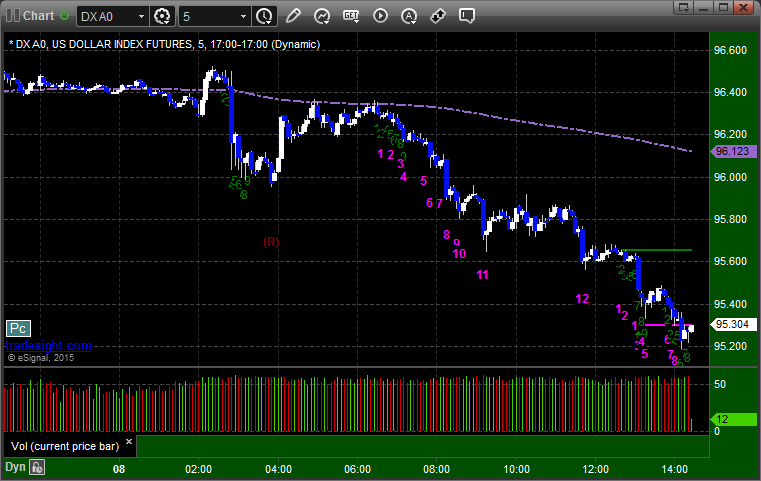Screen dimensions: 761x481
Task: Expand the DX A0 symbol dropdown
Action: pyautogui.click(x=141, y=17)
